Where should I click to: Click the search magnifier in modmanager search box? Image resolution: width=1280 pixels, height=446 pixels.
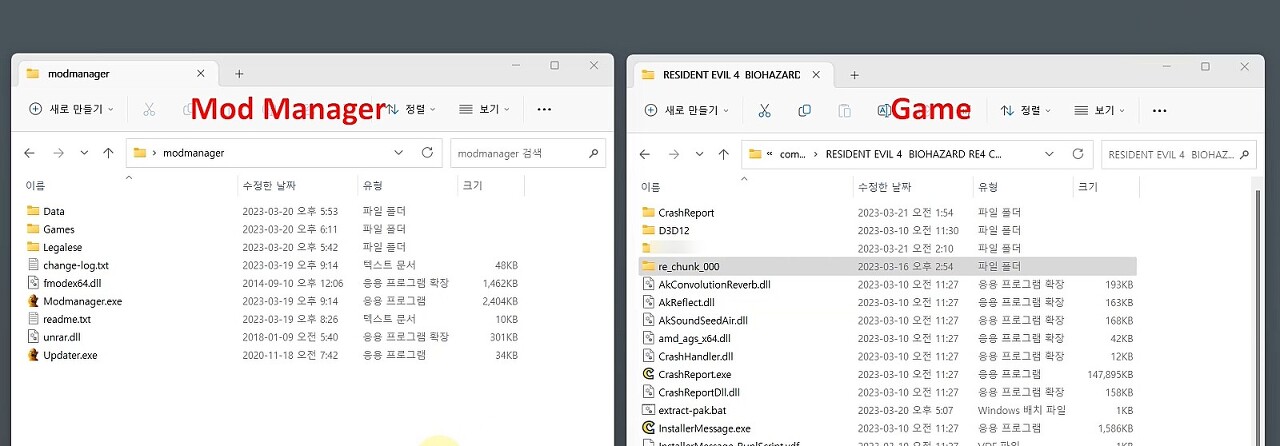point(593,153)
